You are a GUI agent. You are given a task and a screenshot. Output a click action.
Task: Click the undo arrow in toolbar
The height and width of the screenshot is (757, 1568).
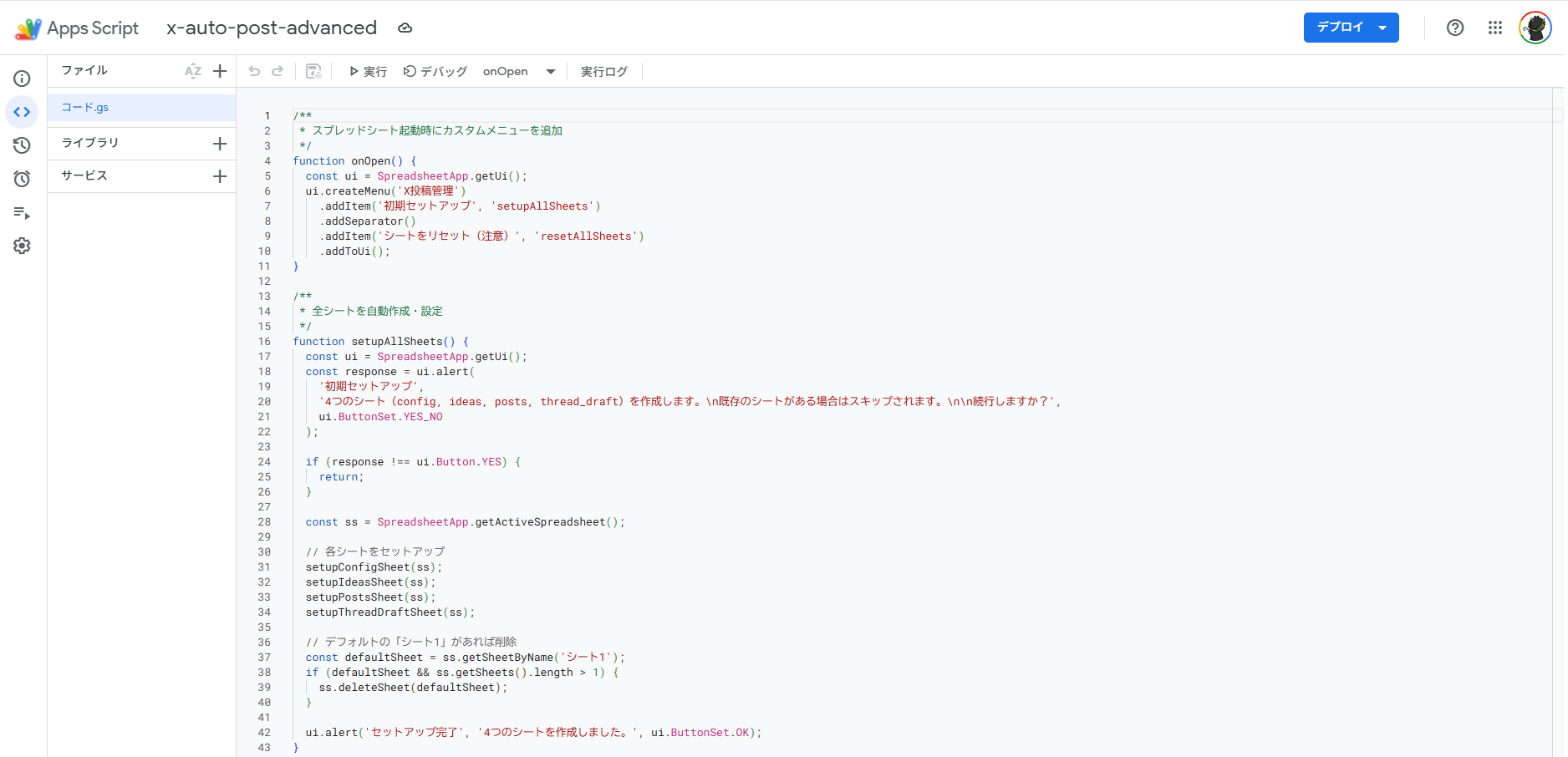coord(254,71)
